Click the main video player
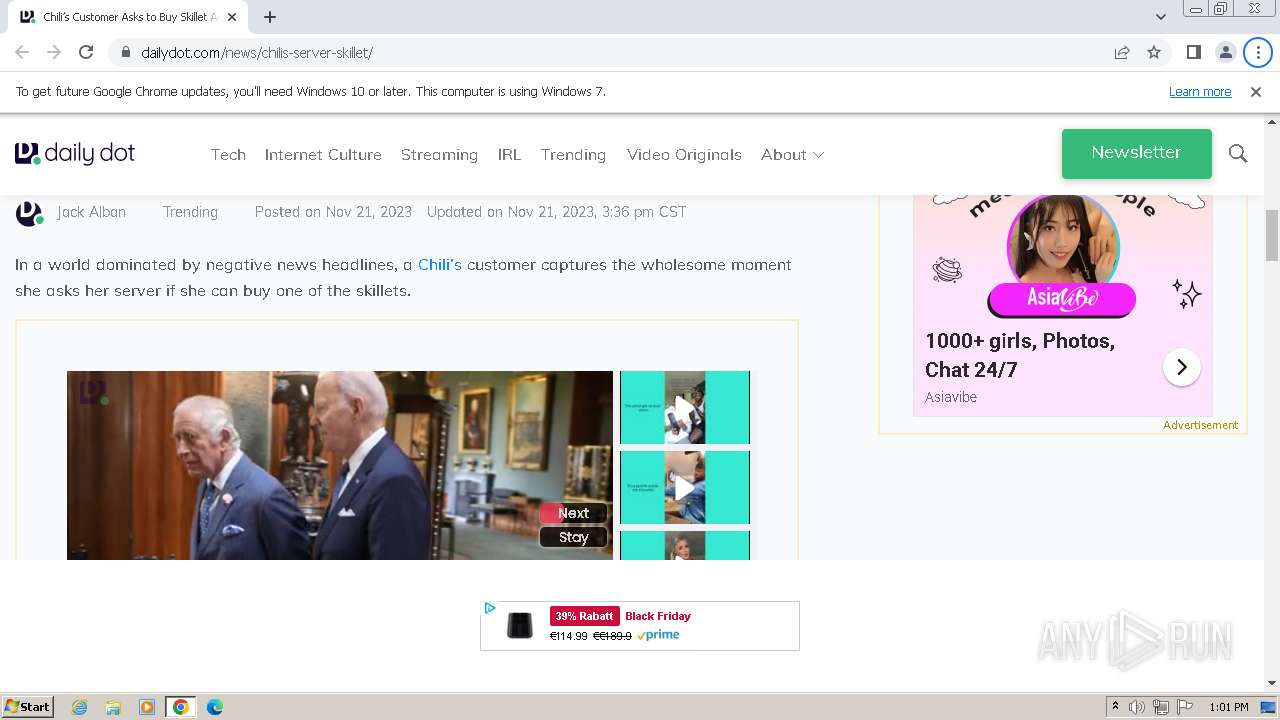Image resolution: width=1280 pixels, height=720 pixels. (x=340, y=465)
